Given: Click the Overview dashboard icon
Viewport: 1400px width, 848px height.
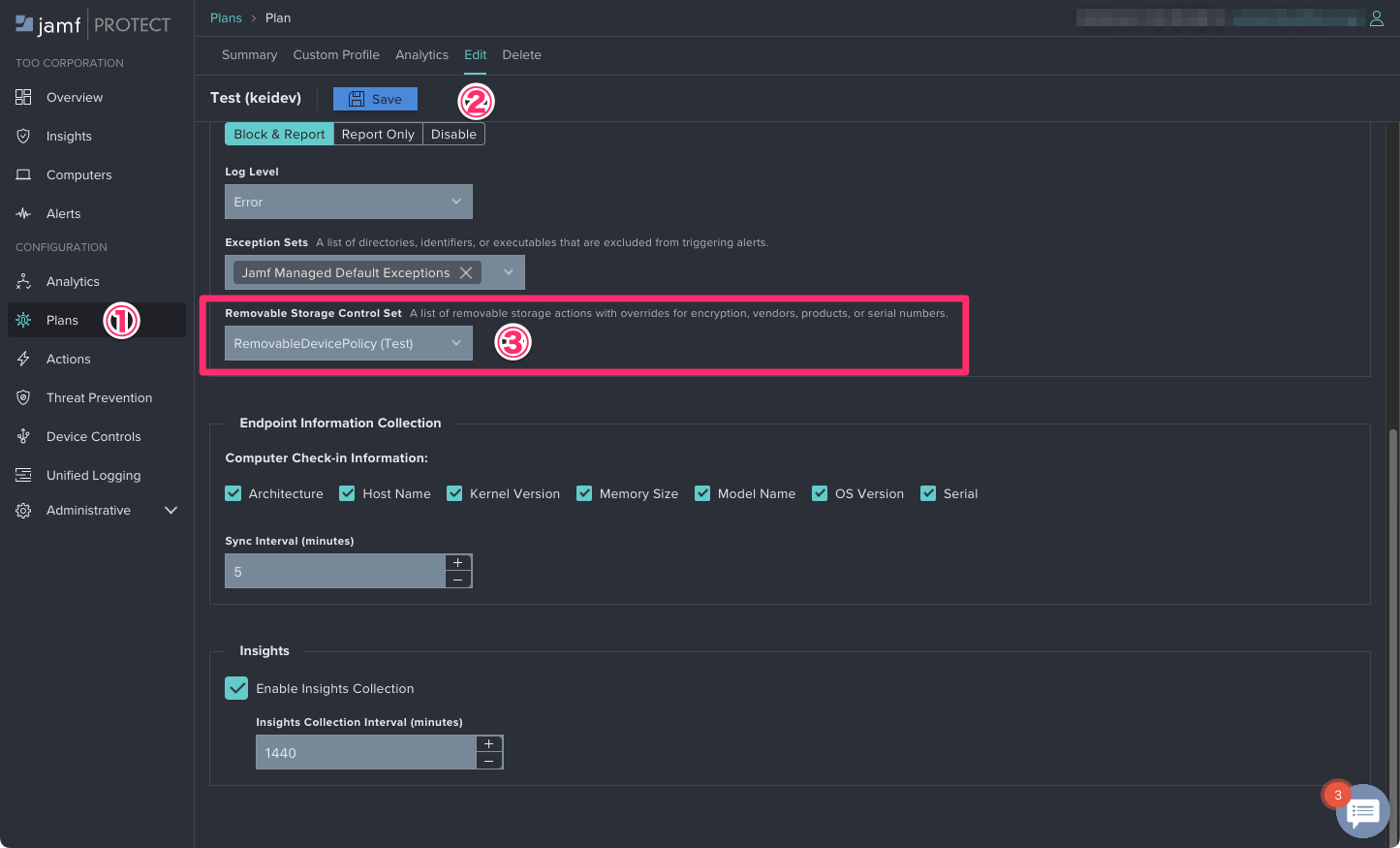Looking at the screenshot, I should (x=23, y=97).
